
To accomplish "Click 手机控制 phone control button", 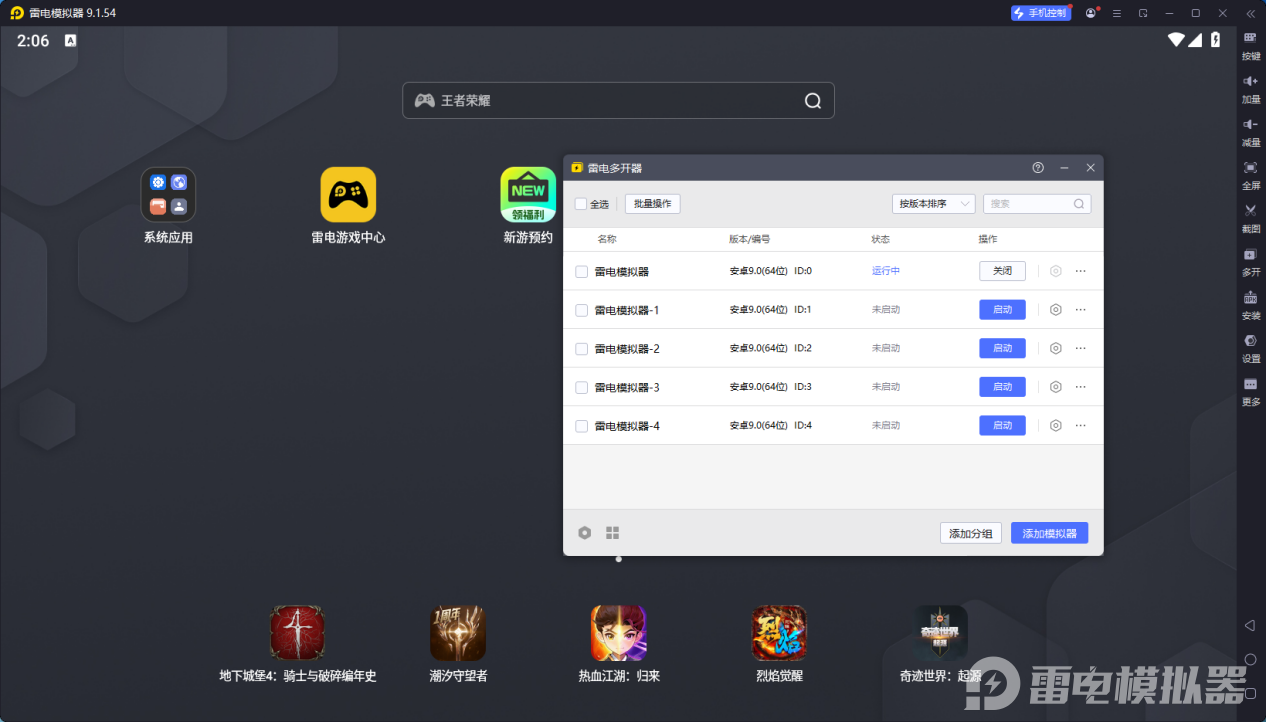I will (1041, 13).
